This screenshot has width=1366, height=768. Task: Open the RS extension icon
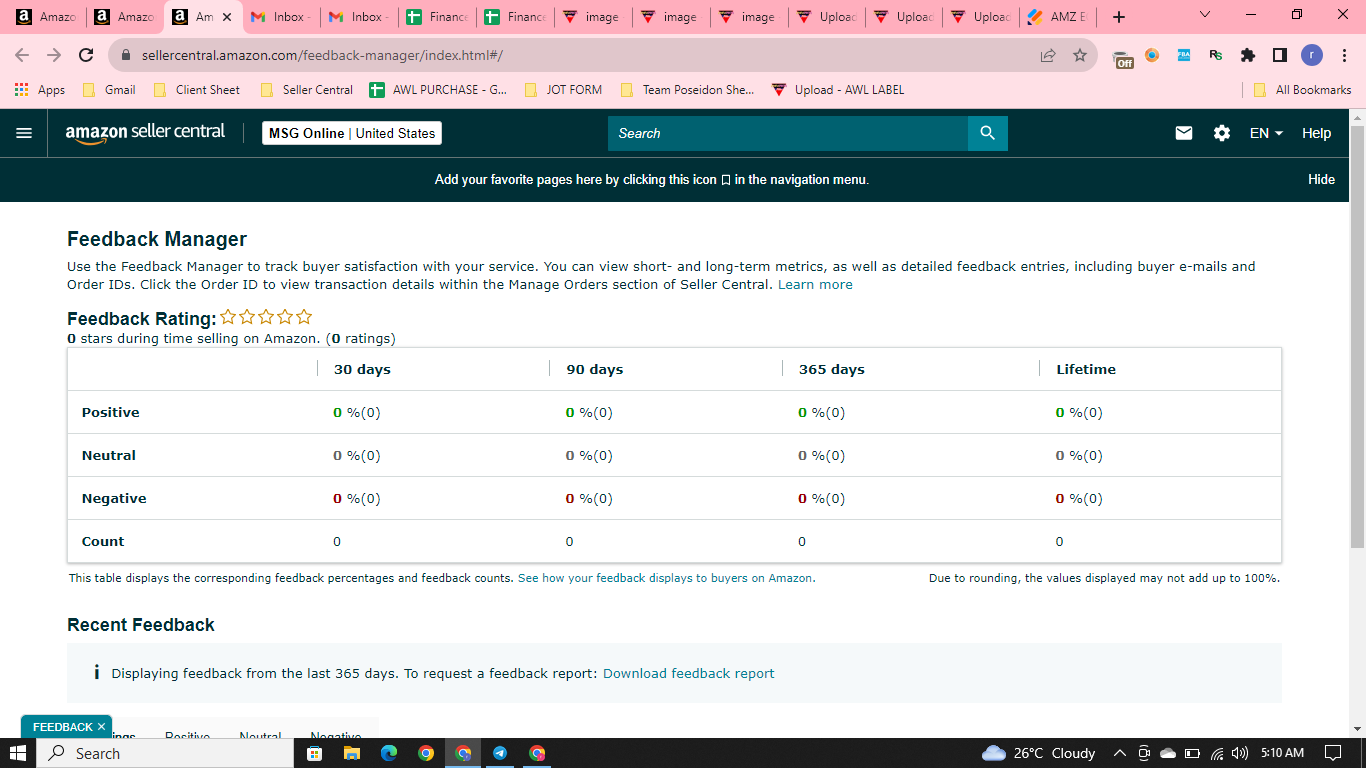coord(1215,55)
